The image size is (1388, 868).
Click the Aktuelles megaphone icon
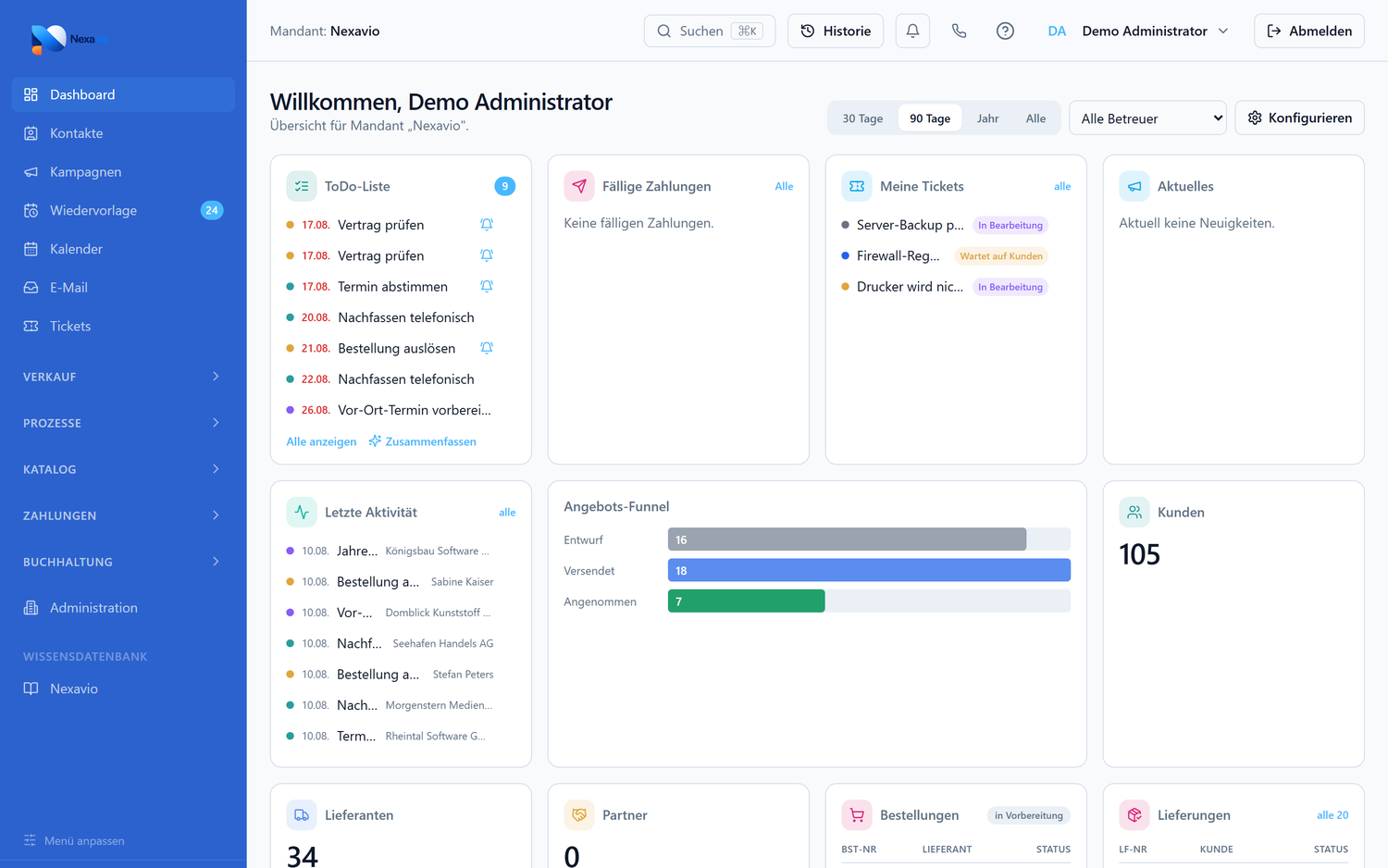tap(1134, 186)
